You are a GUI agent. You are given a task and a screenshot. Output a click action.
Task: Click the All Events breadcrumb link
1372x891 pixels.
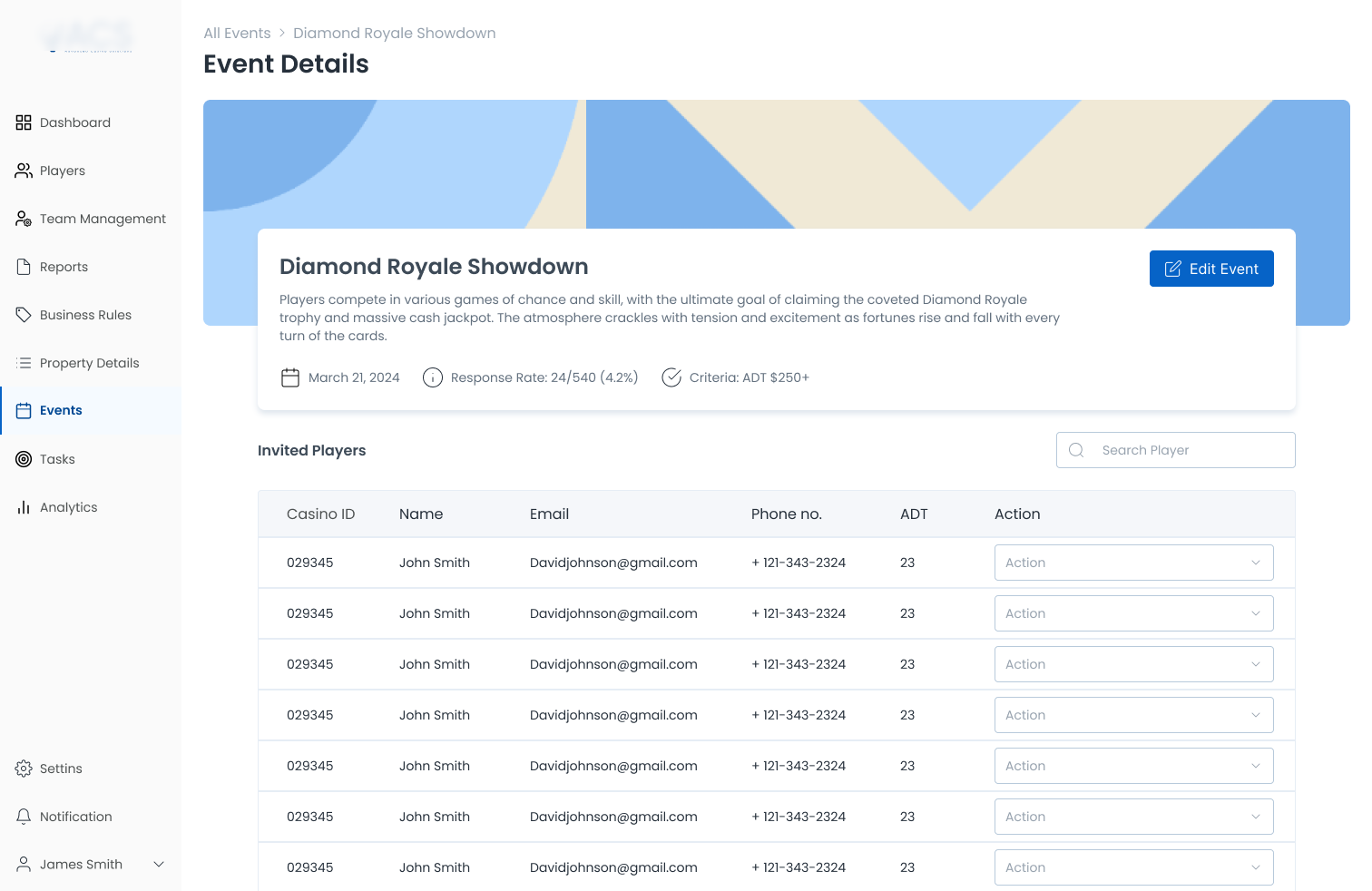tap(237, 33)
